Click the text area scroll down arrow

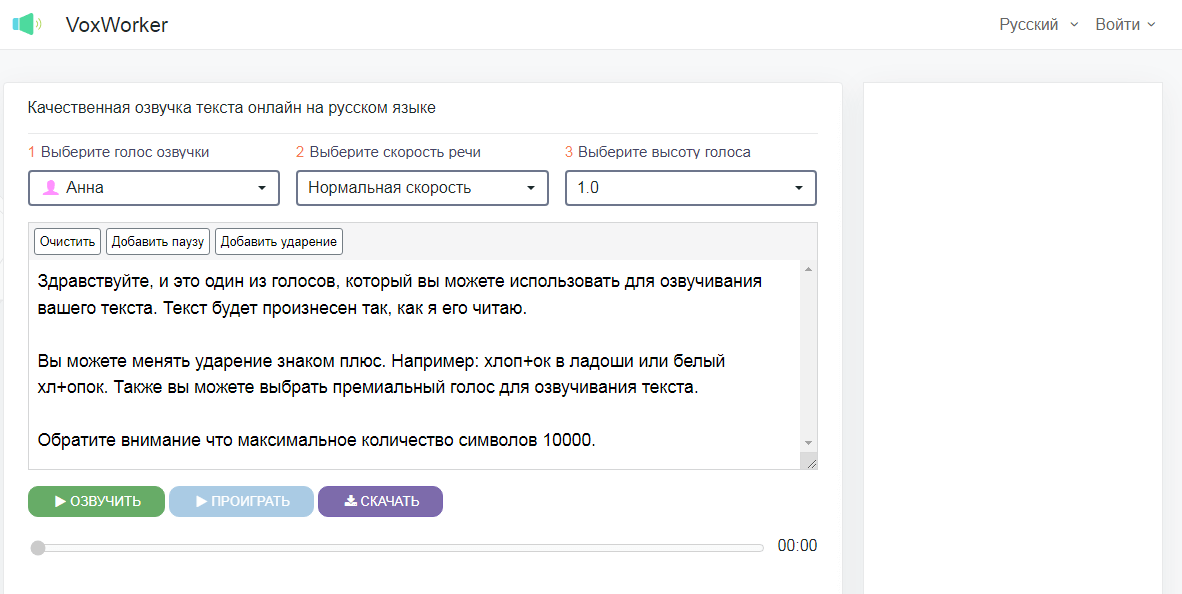[808, 442]
